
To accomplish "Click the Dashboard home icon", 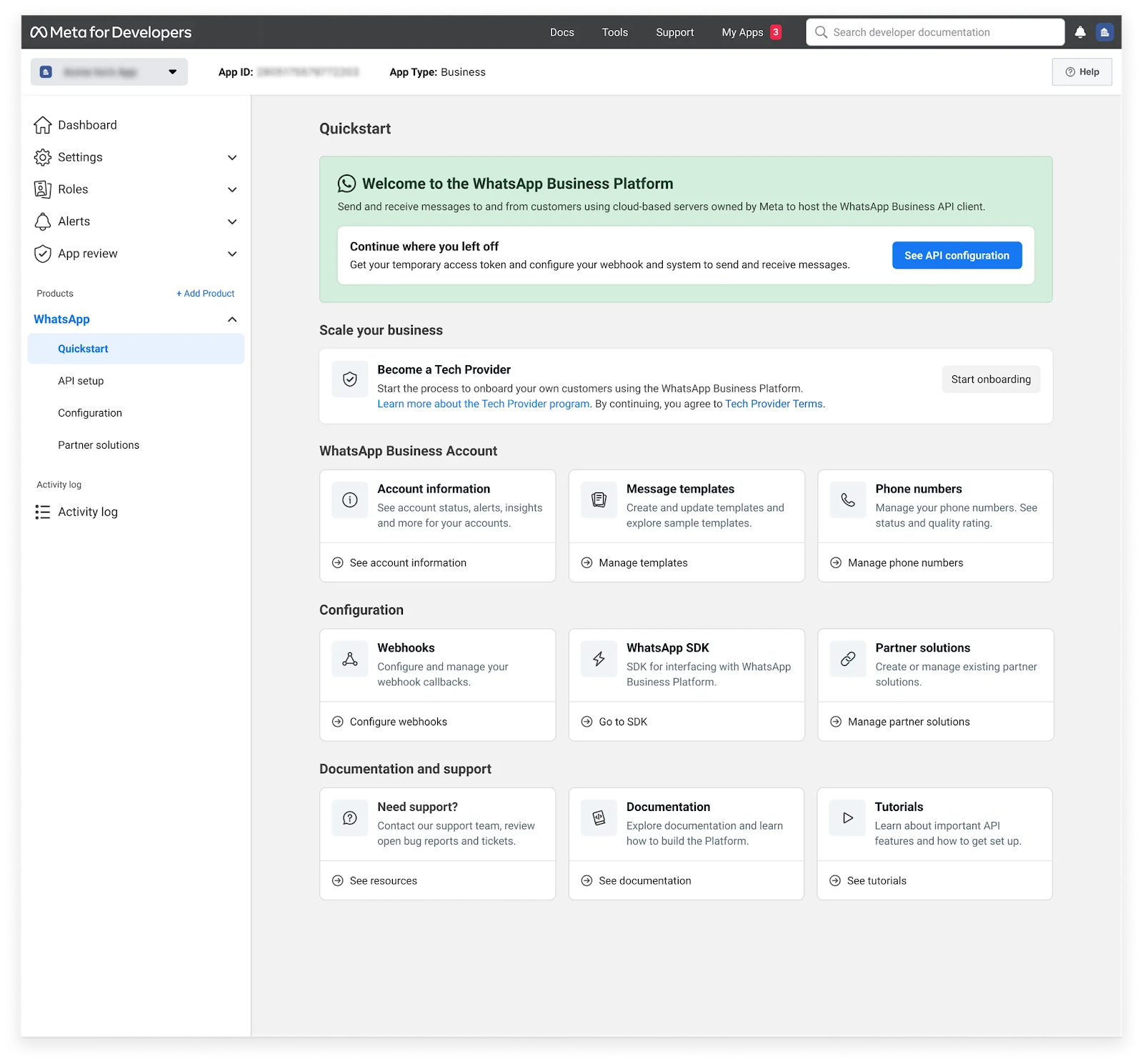I will tap(43, 125).
